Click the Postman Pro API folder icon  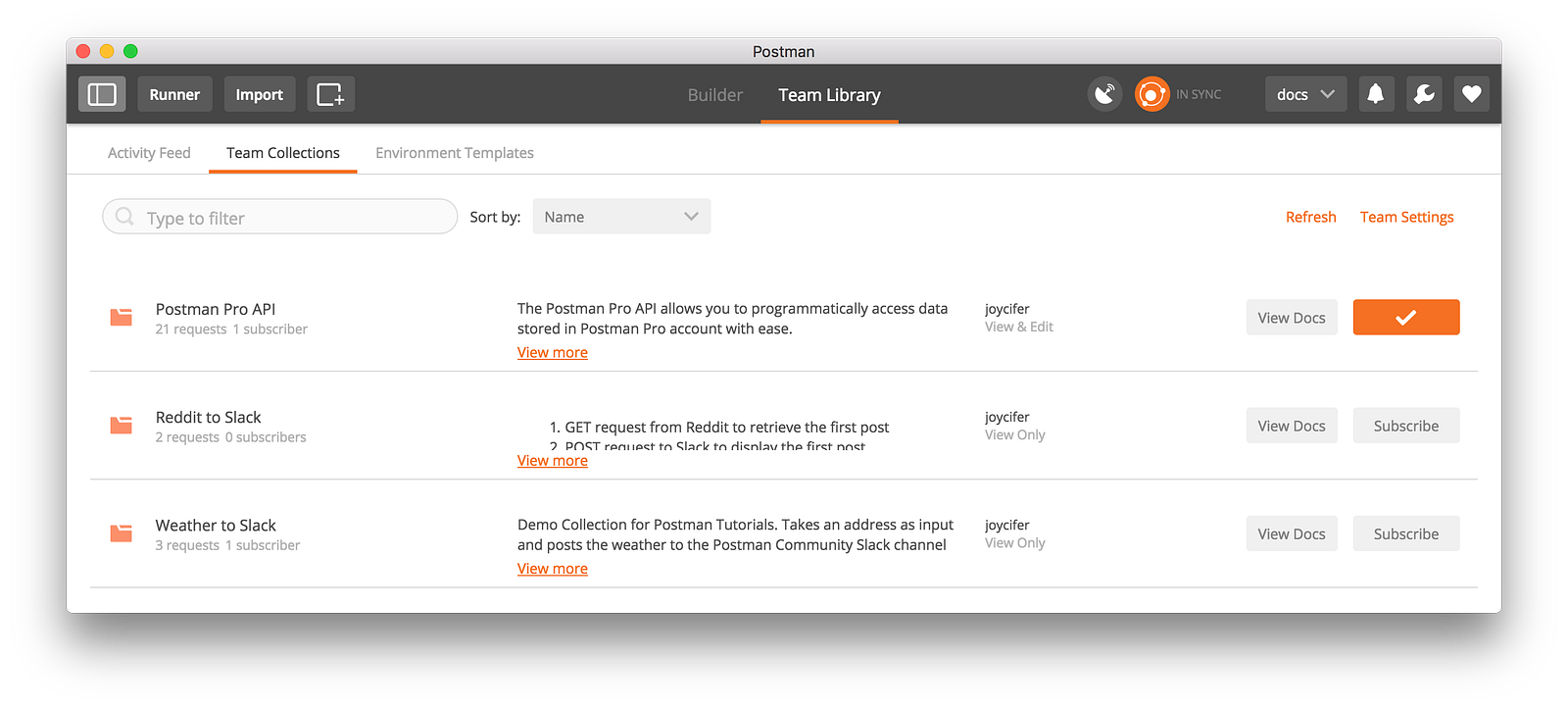(121, 317)
